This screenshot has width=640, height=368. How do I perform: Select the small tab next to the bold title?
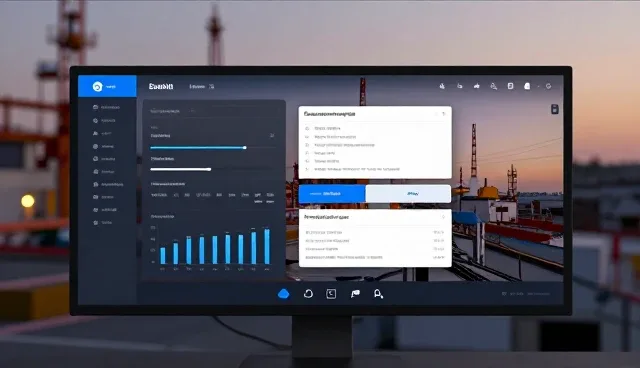coord(201,86)
